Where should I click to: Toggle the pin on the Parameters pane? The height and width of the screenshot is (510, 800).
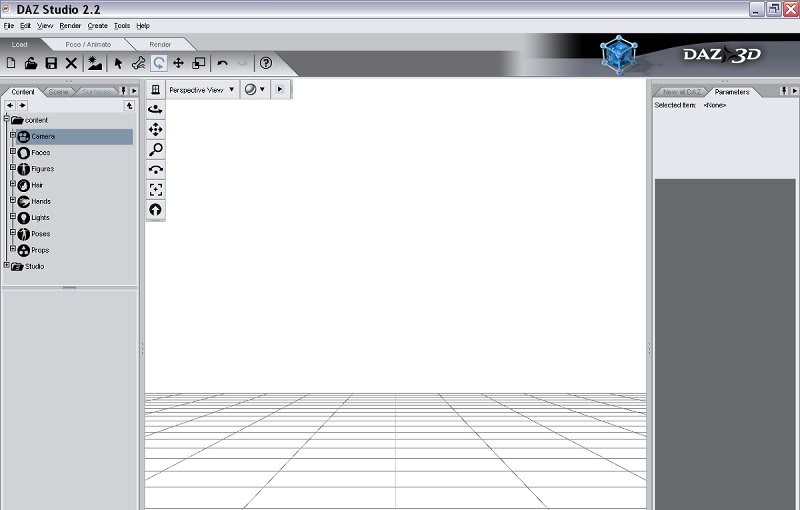point(773,92)
